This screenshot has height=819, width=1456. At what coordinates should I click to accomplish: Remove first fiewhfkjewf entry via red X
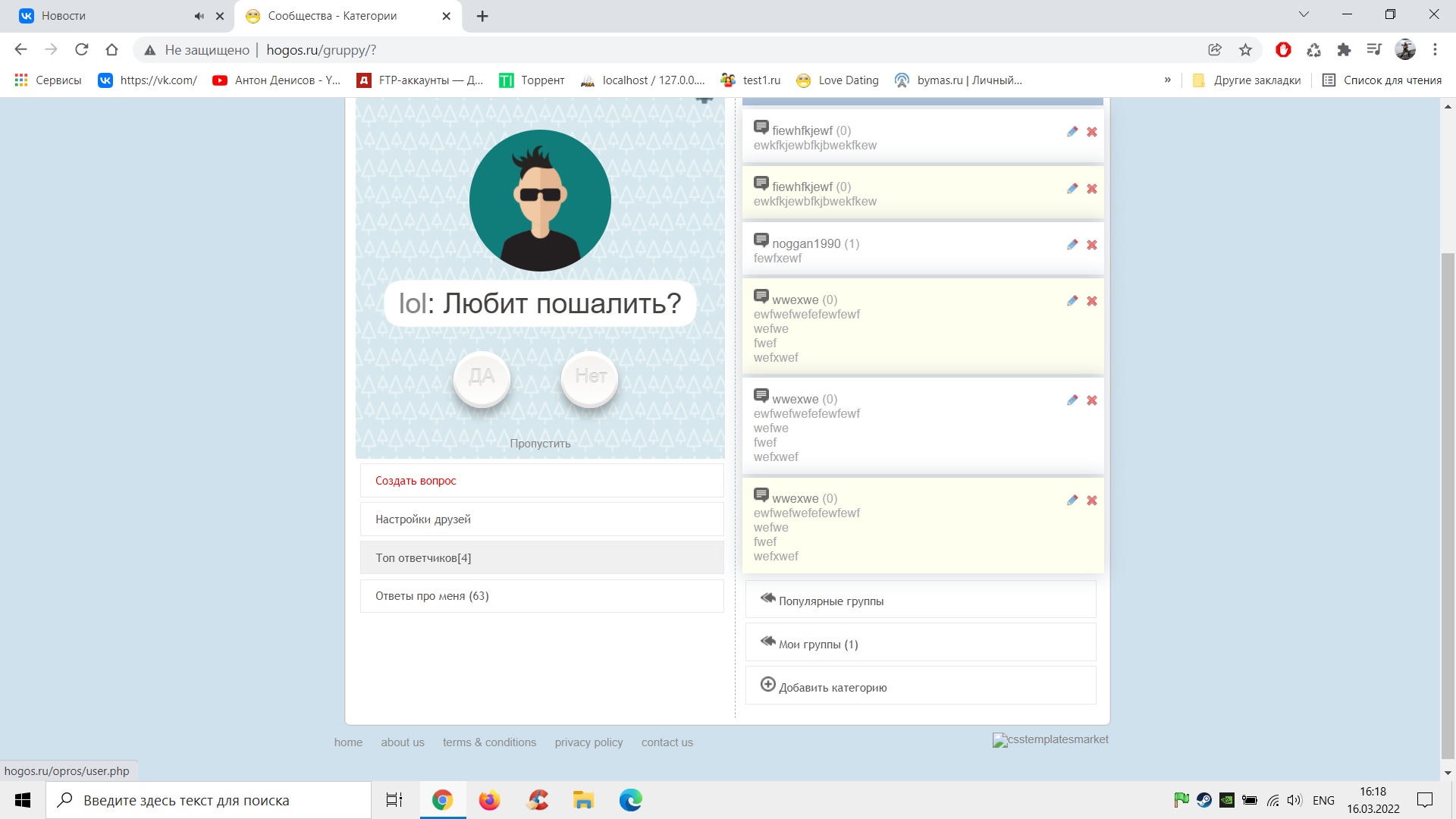pyautogui.click(x=1092, y=132)
